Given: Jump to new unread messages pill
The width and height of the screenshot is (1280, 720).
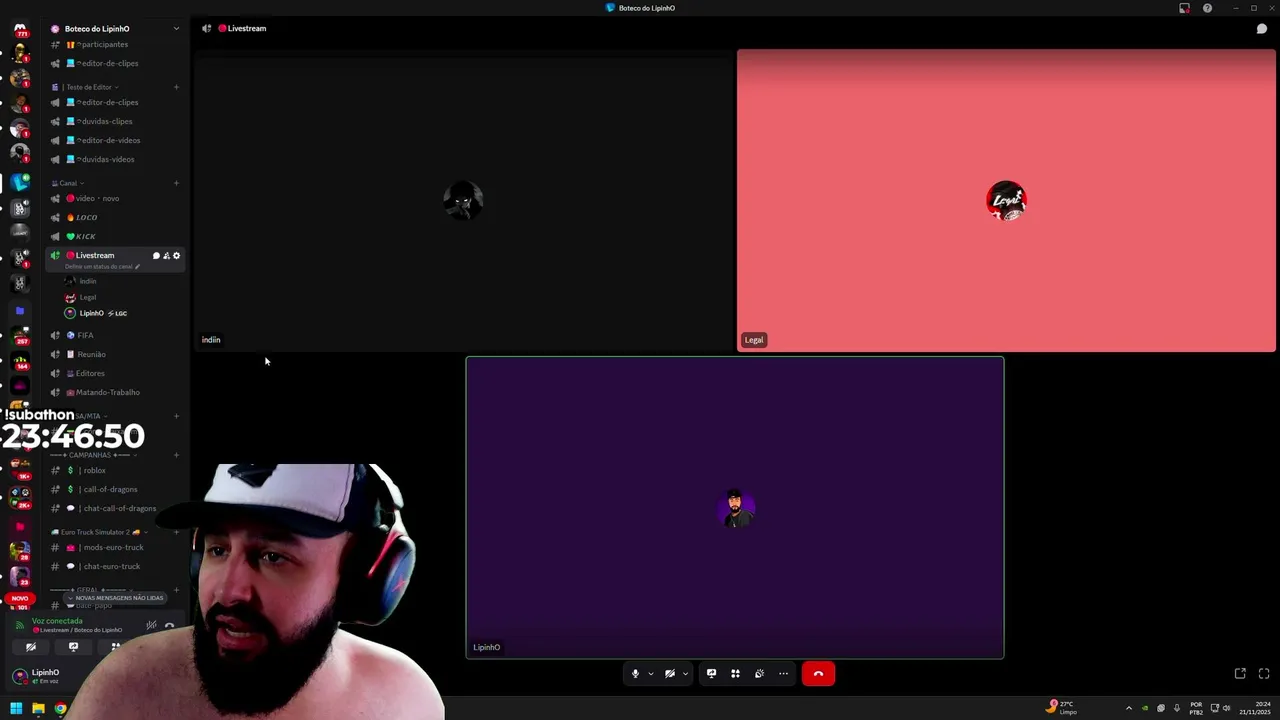Looking at the screenshot, I should pyautogui.click(x=115, y=598).
